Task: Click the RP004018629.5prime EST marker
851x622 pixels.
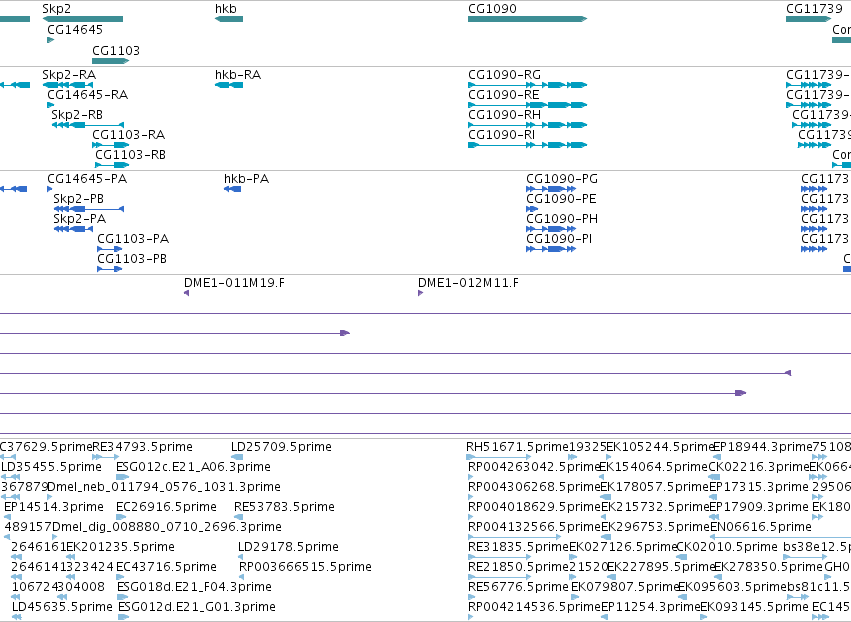Action: pyautogui.click(x=470, y=517)
